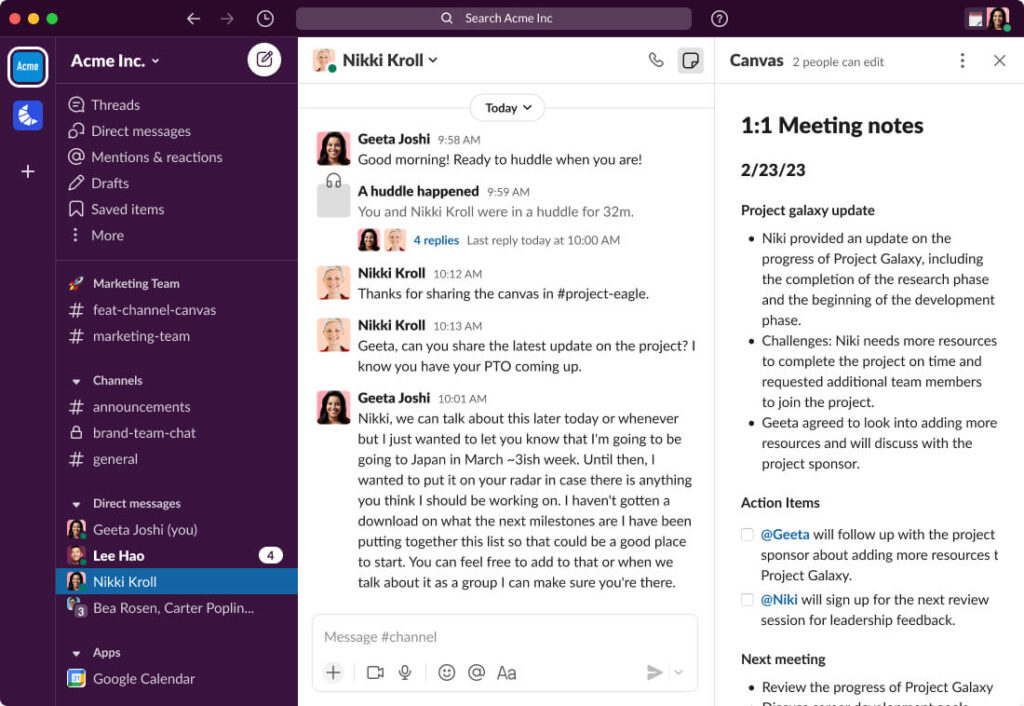Record an audio clip with the microphone icon

[404, 672]
